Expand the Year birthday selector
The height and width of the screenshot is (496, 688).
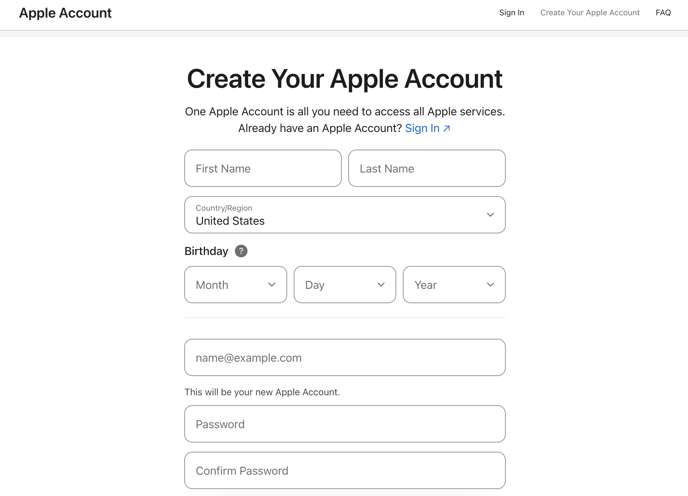tap(454, 284)
